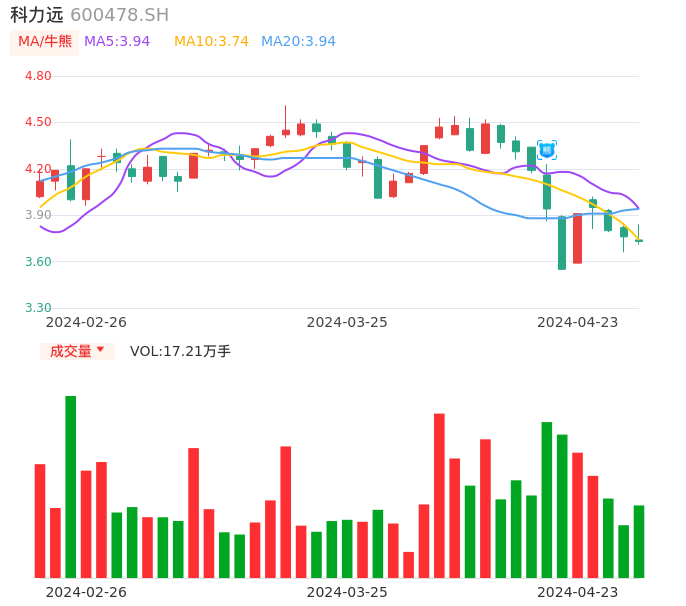Open the 成交量 indicator dropdown
The image size is (686, 606).
coord(77,351)
